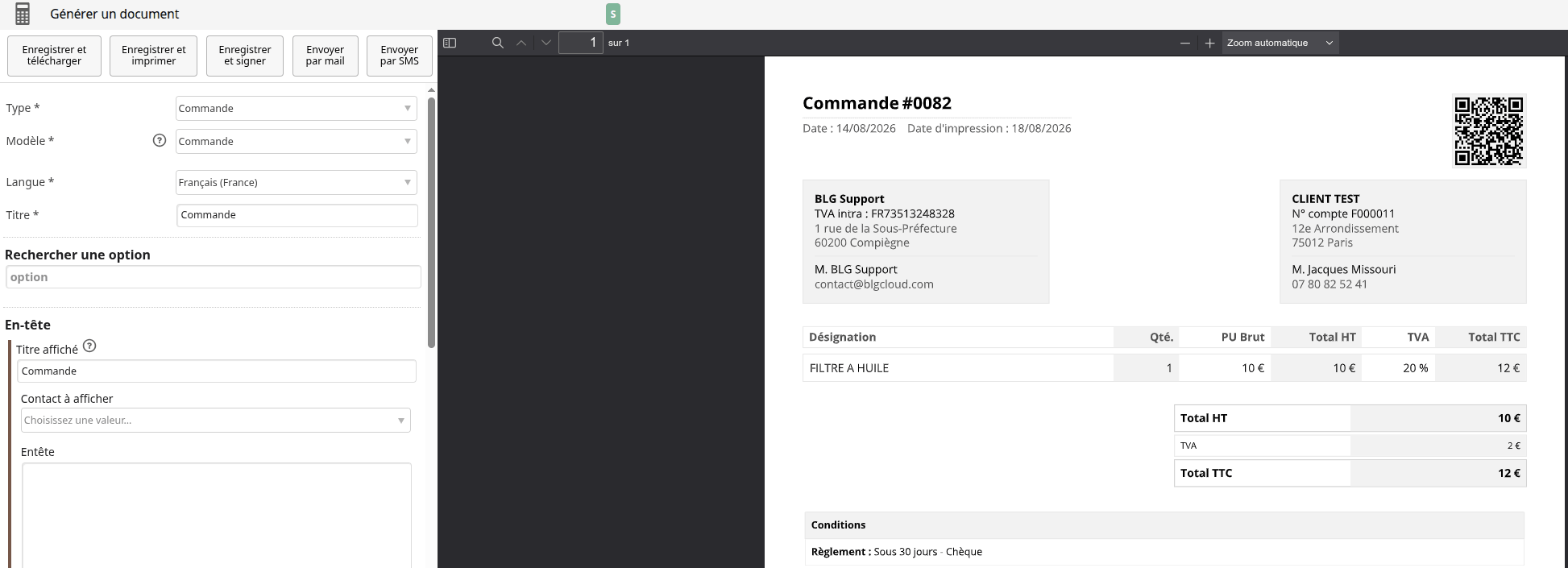Click the Conditions section header
This screenshot has width=1568, height=568.
(x=838, y=524)
